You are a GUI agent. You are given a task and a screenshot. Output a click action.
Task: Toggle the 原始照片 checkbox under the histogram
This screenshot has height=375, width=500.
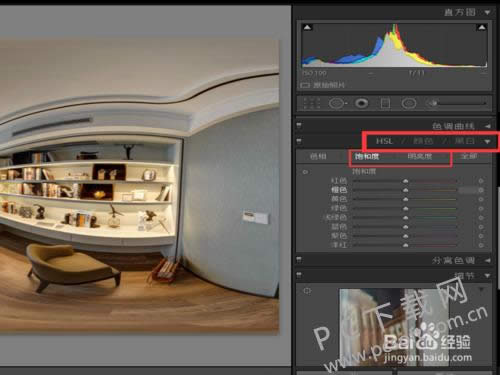pyautogui.click(x=304, y=85)
